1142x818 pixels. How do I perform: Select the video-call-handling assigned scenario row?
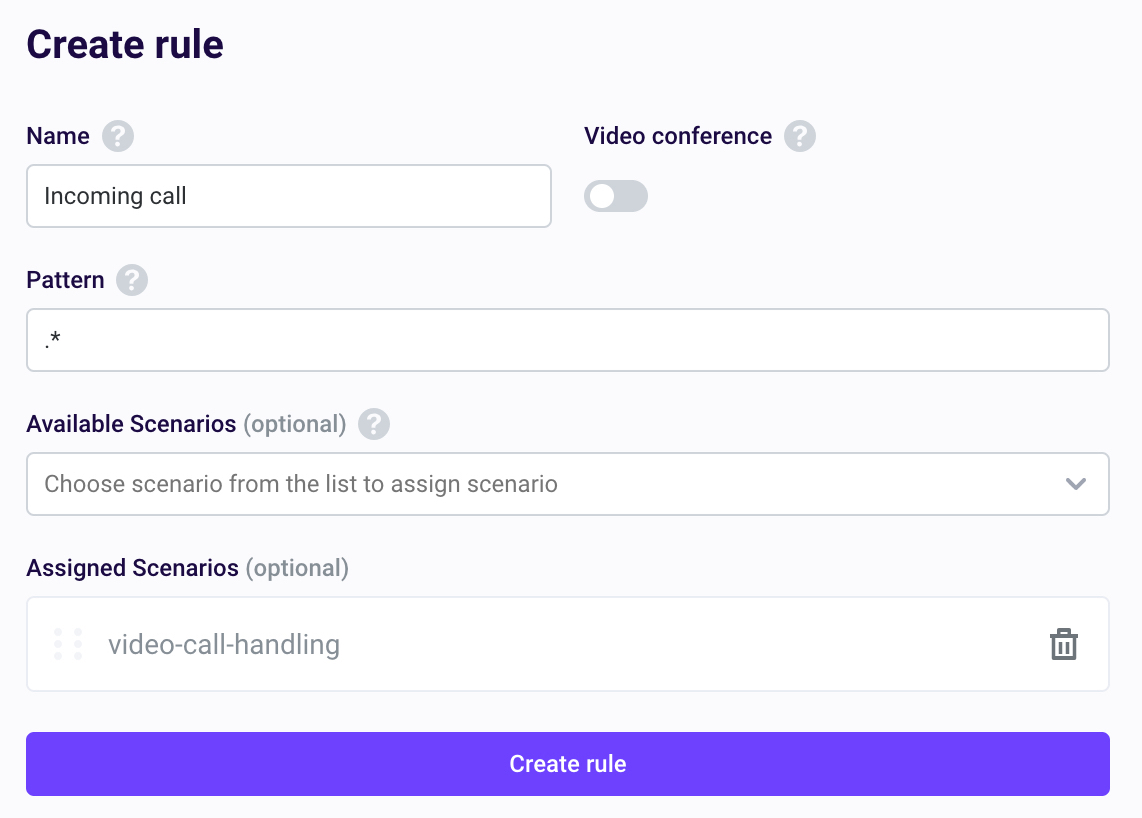click(x=567, y=645)
